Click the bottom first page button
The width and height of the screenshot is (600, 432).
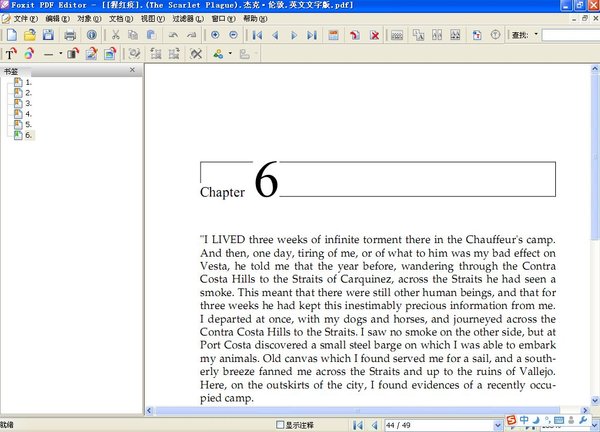pyautogui.click(x=358, y=425)
